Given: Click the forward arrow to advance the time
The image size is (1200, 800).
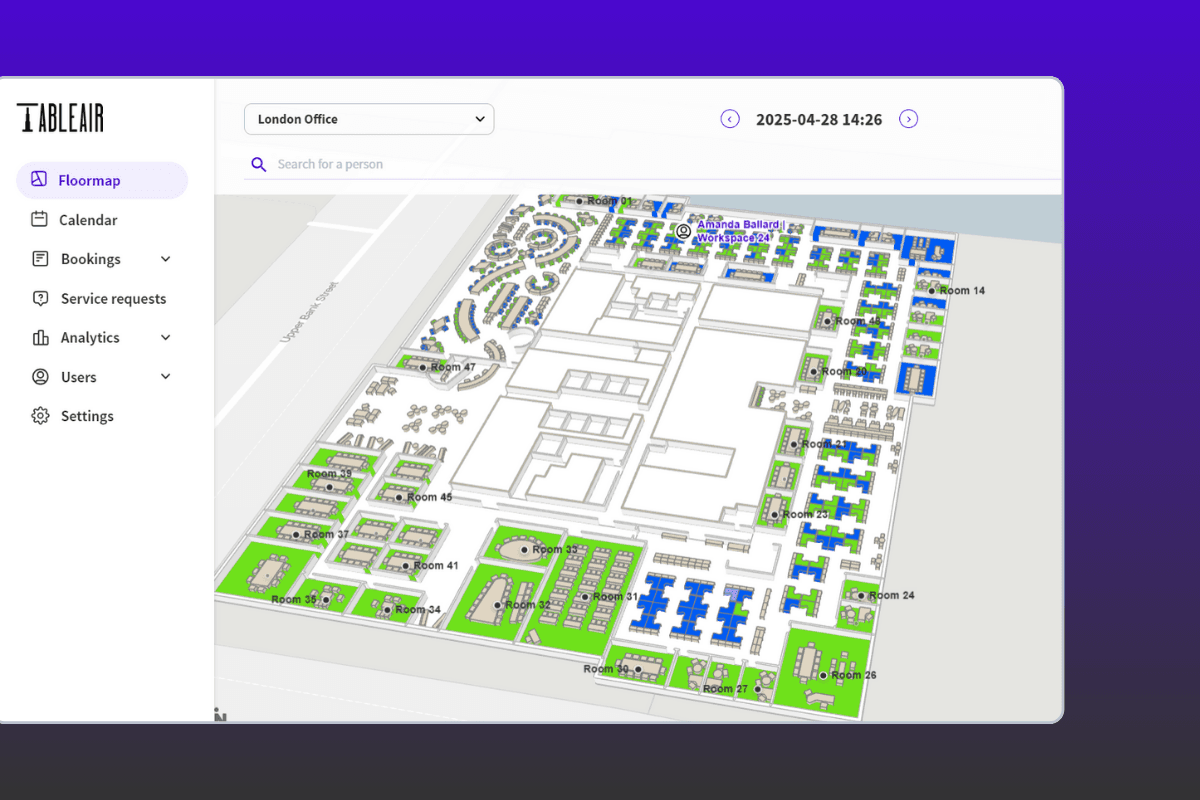Looking at the screenshot, I should pyautogui.click(x=908, y=118).
